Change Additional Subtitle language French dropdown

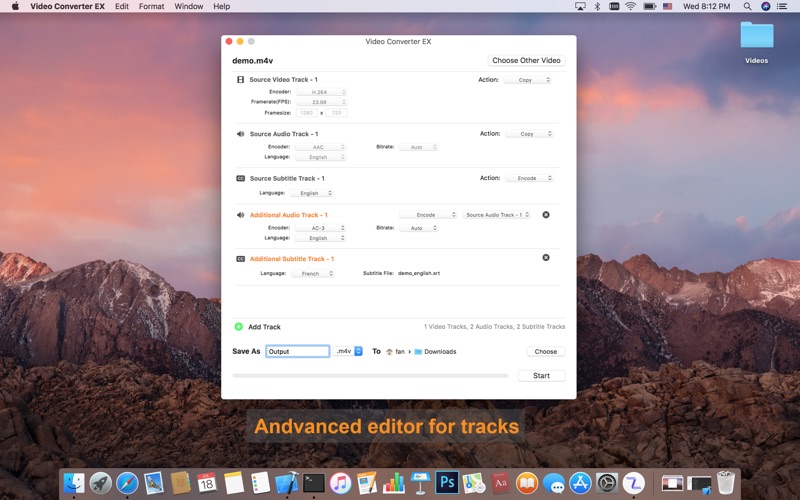pyautogui.click(x=313, y=273)
